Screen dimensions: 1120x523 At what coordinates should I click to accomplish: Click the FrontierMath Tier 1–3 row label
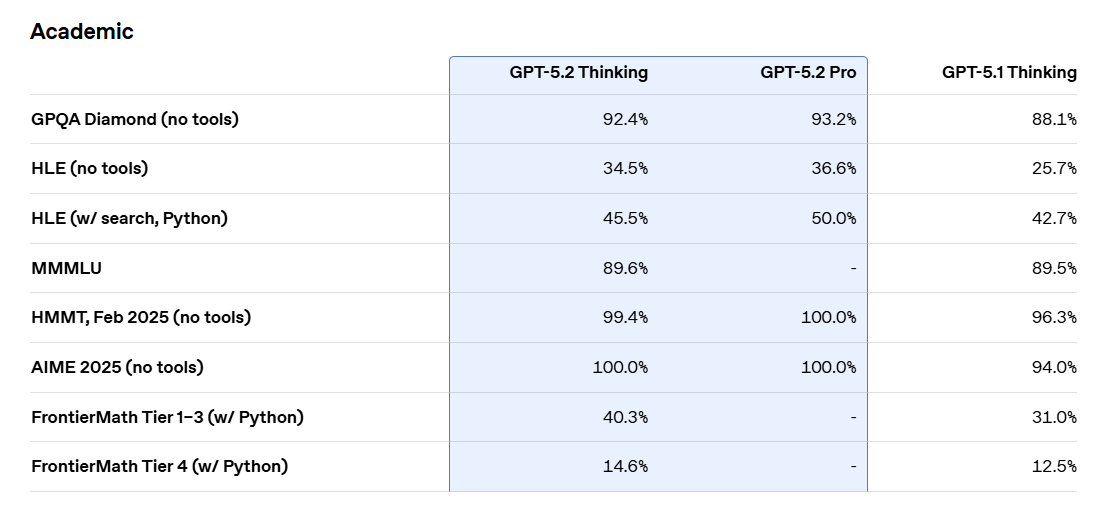tap(167, 417)
